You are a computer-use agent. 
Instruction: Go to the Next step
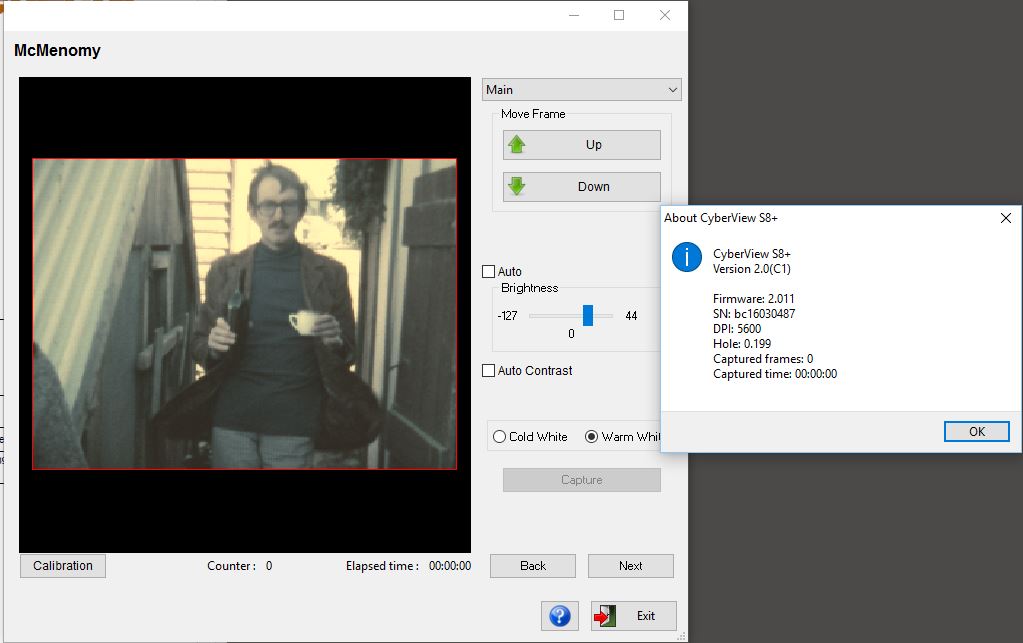630,566
